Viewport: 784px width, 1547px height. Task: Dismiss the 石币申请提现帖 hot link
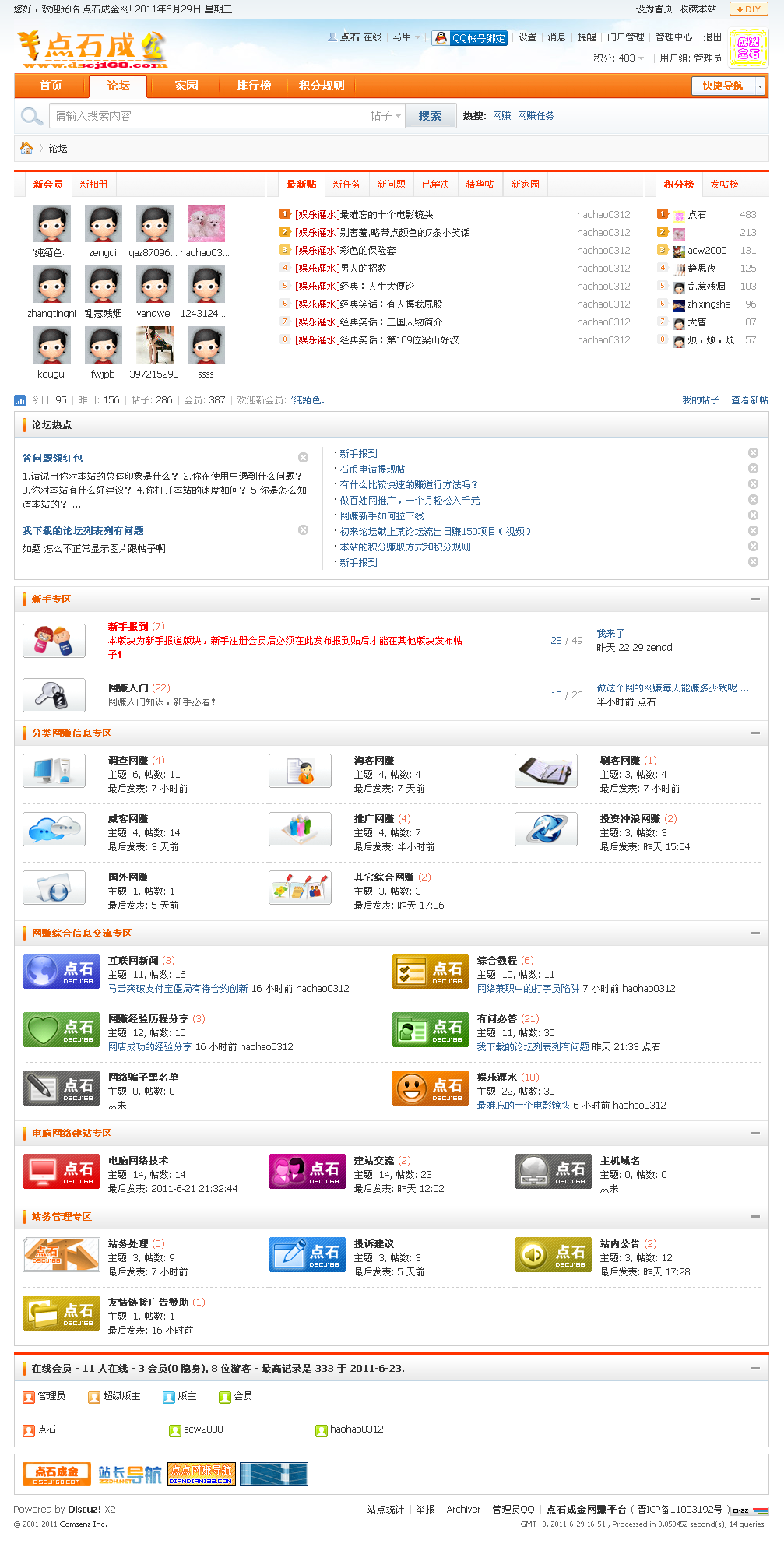pyautogui.click(x=753, y=469)
